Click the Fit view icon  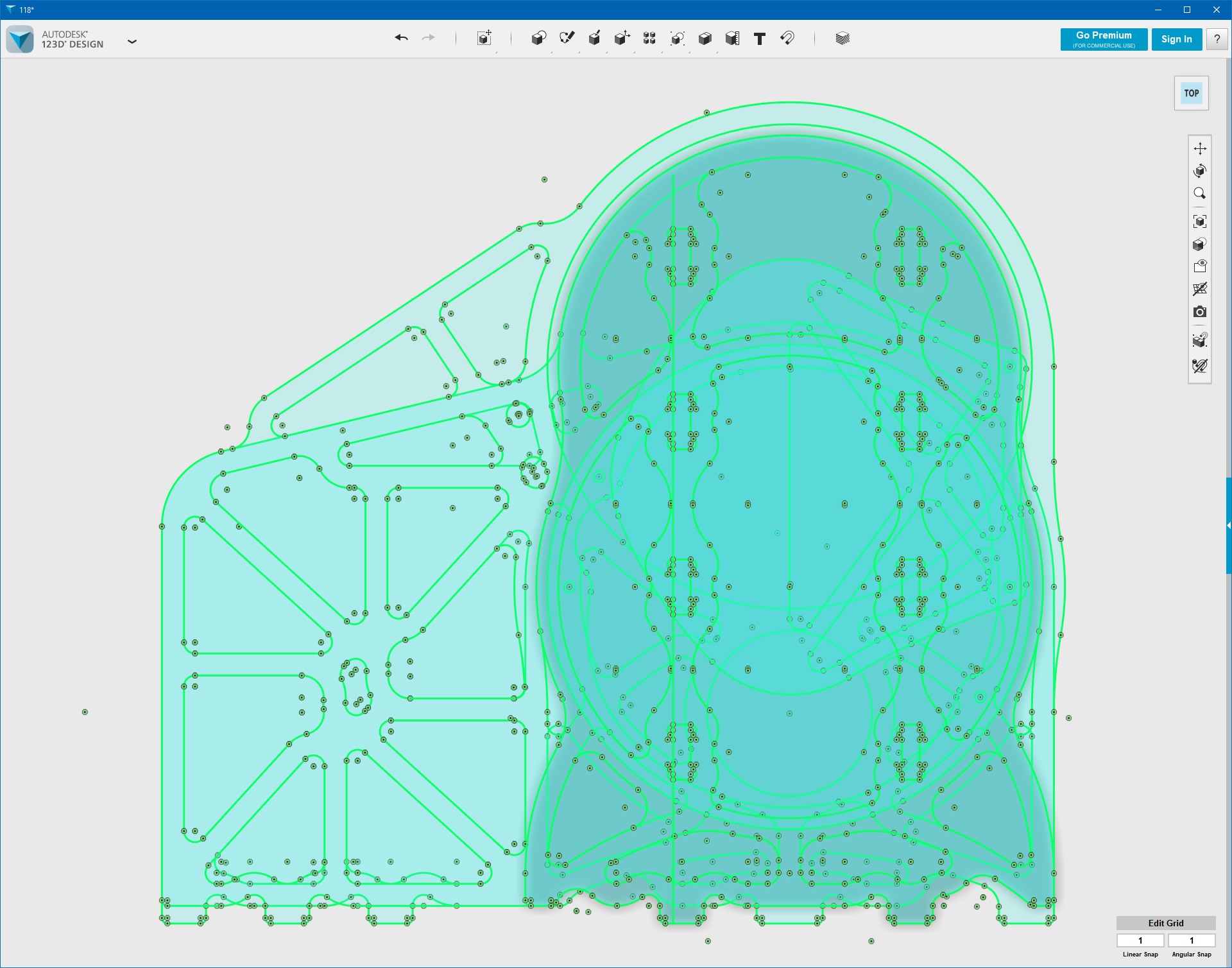click(1200, 221)
